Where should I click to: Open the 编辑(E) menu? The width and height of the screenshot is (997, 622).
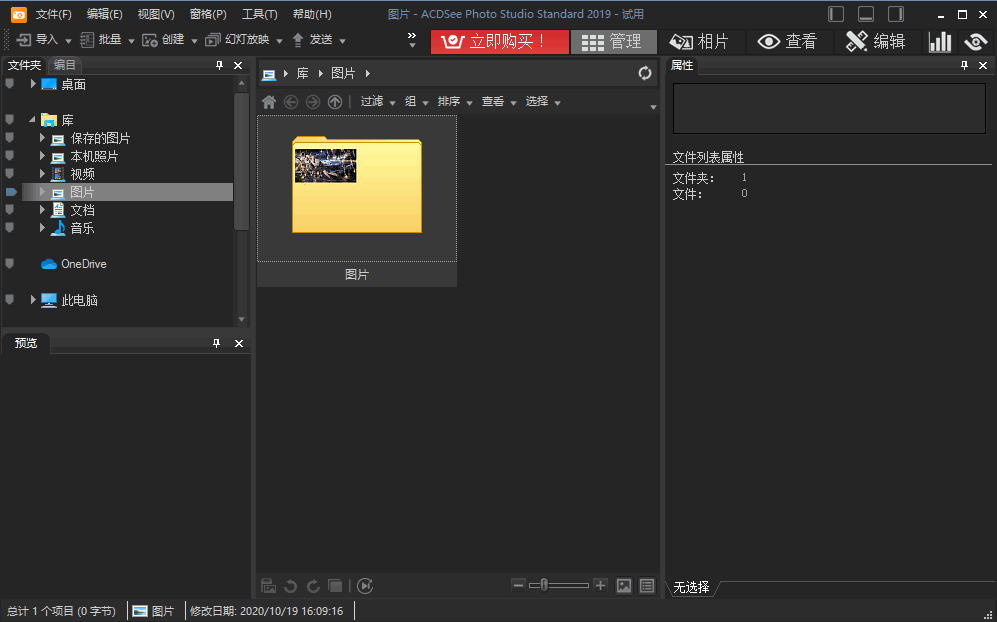click(104, 14)
